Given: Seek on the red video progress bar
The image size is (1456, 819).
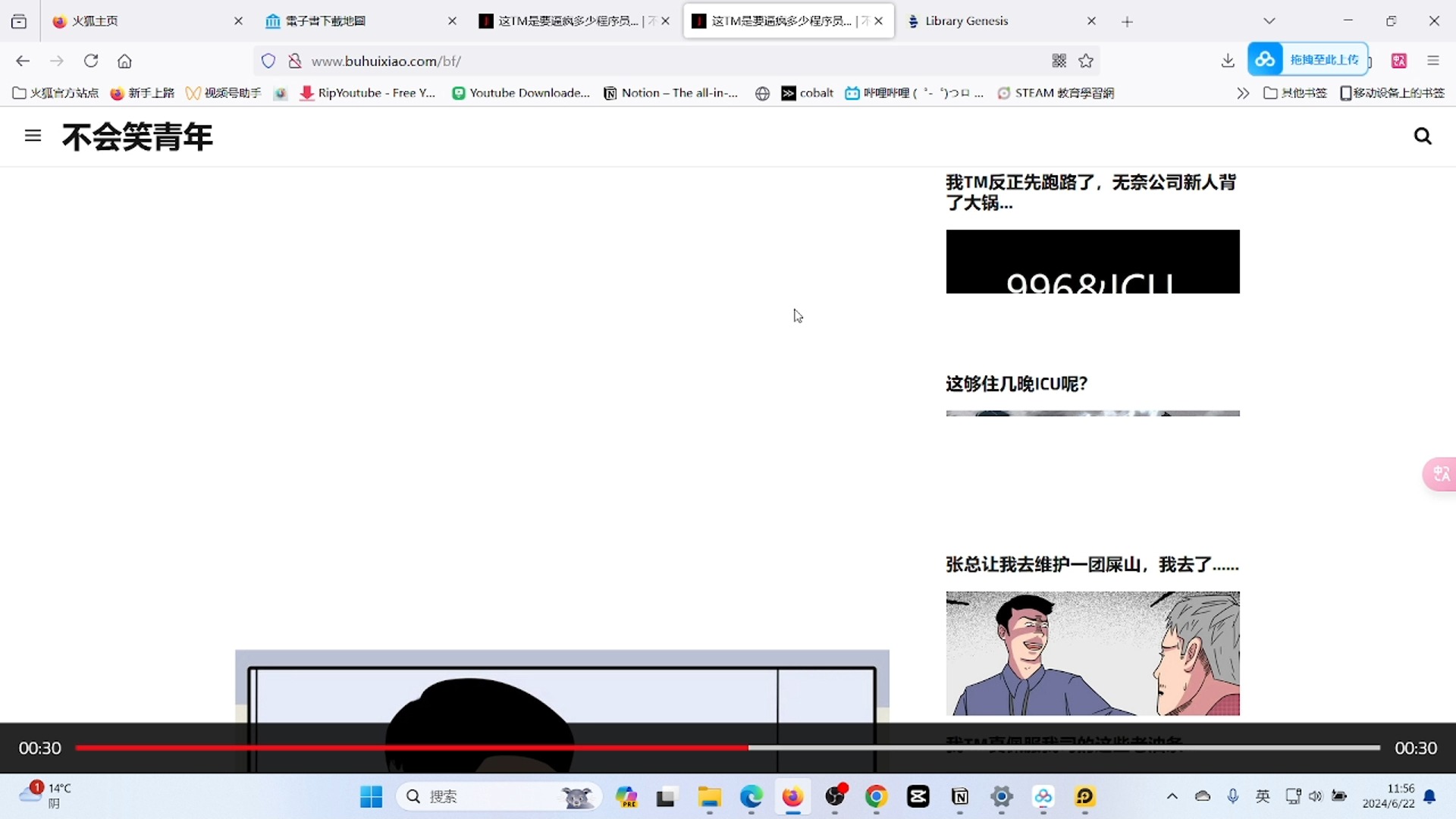Looking at the screenshot, I should [x=727, y=748].
